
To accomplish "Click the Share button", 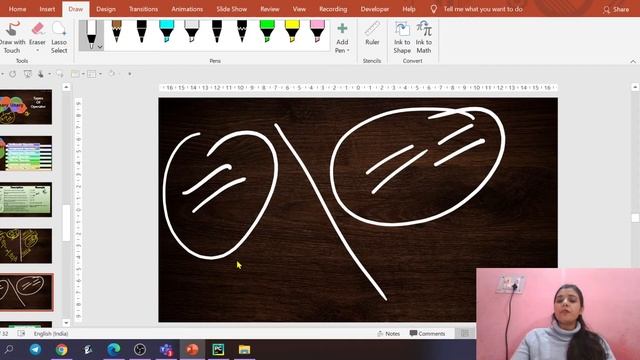I will pyautogui.click(x=616, y=9).
